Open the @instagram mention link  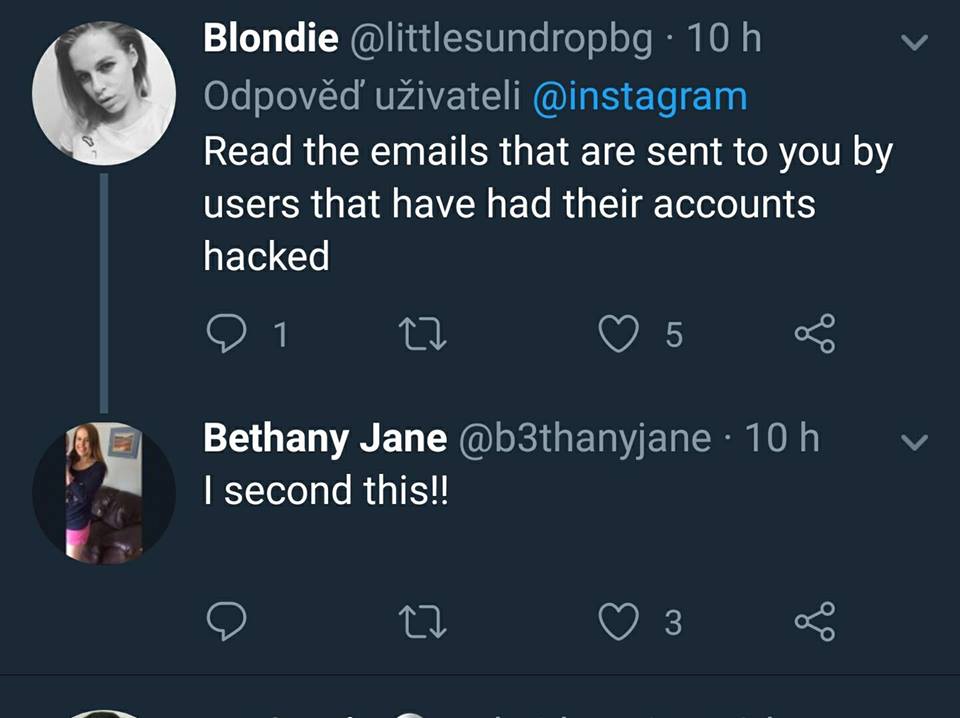tap(640, 97)
